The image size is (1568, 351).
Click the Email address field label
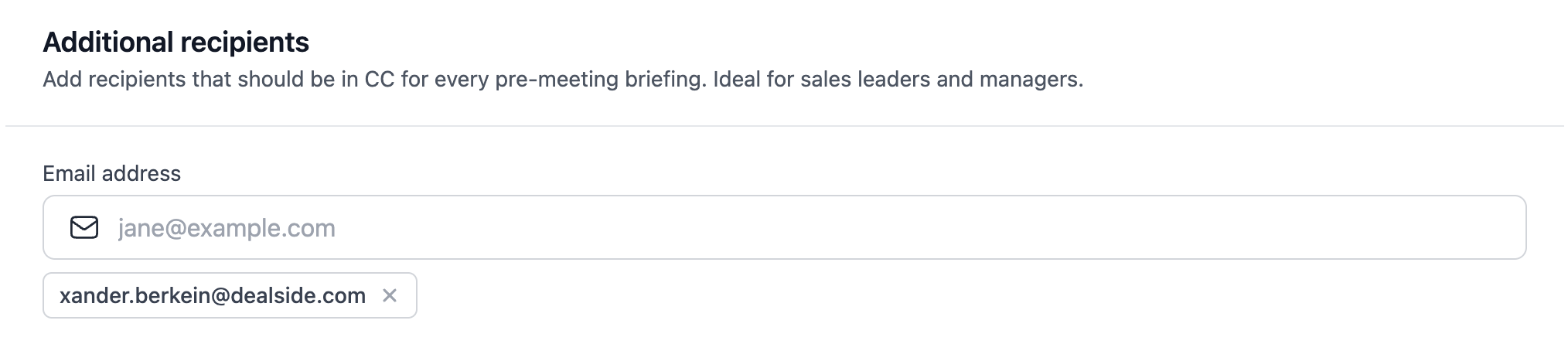[x=111, y=173]
